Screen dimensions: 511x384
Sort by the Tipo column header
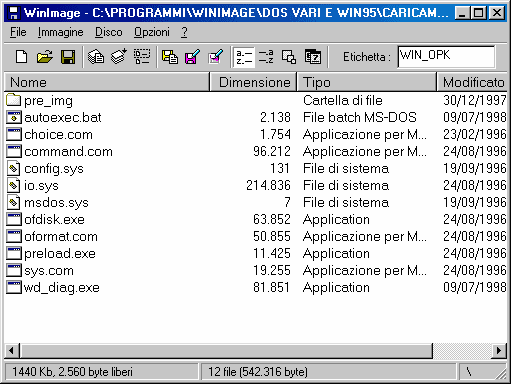tap(367, 82)
